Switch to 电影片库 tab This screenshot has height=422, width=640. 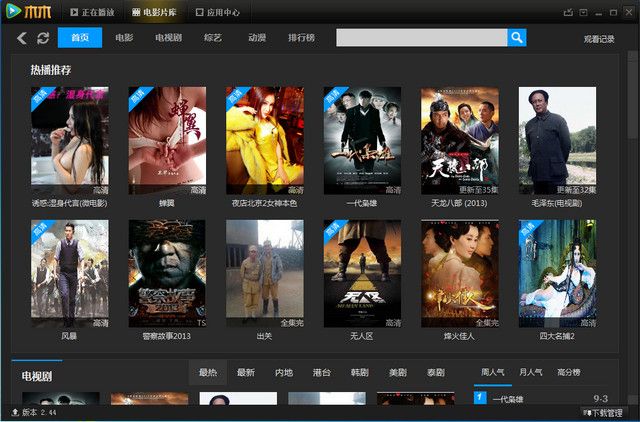154,12
